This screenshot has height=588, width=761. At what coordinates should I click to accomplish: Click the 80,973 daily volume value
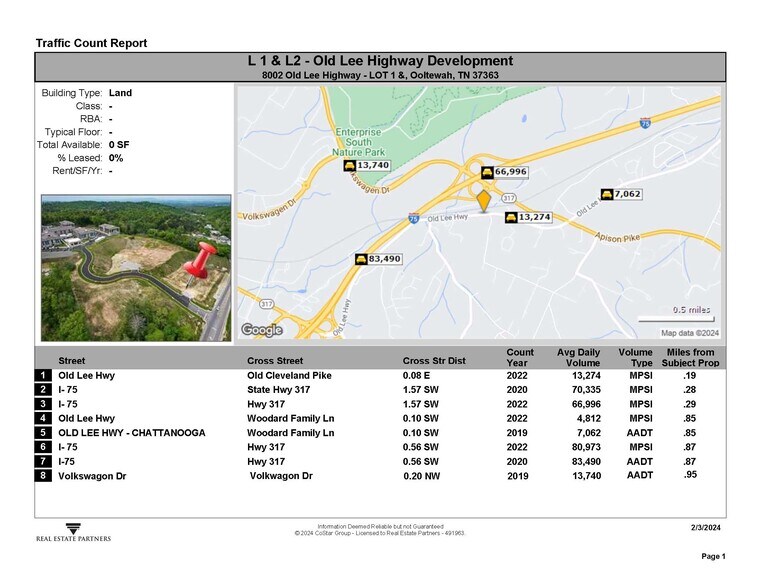point(586,447)
